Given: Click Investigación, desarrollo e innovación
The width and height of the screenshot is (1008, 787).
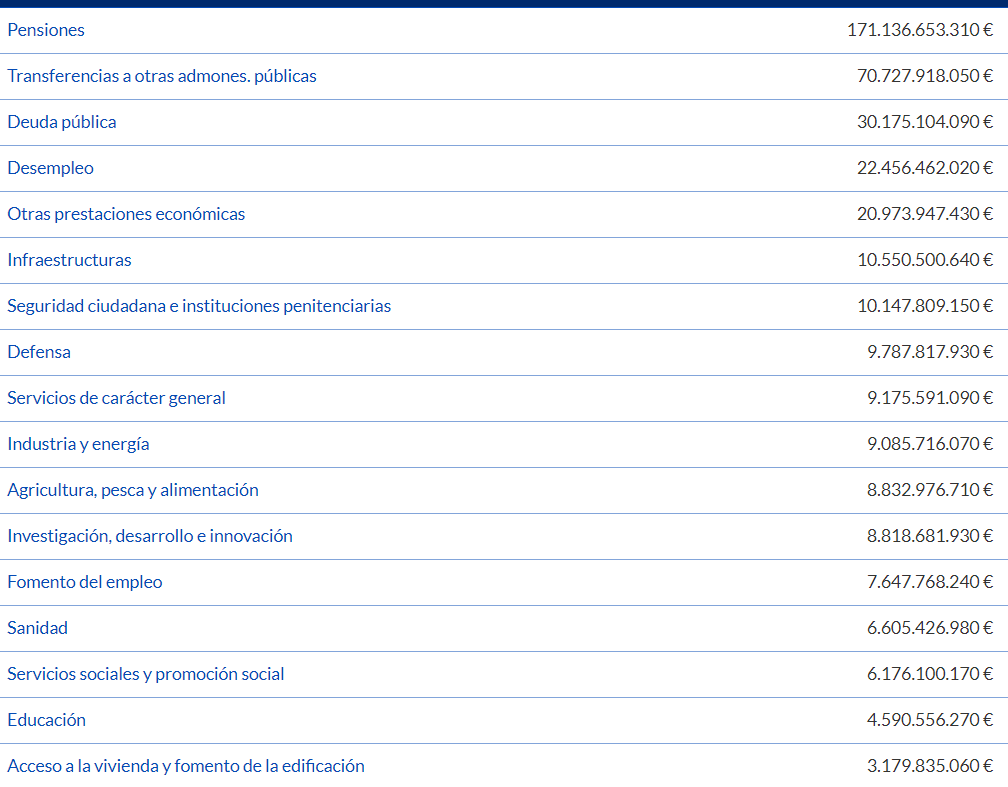Looking at the screenshot, I should [150, 536].
